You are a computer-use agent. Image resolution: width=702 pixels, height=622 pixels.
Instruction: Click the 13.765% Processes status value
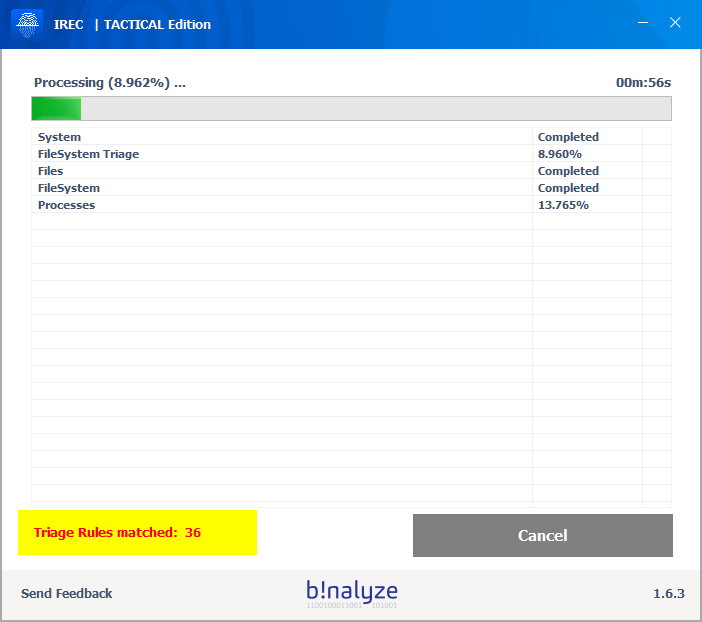[563, 205]
